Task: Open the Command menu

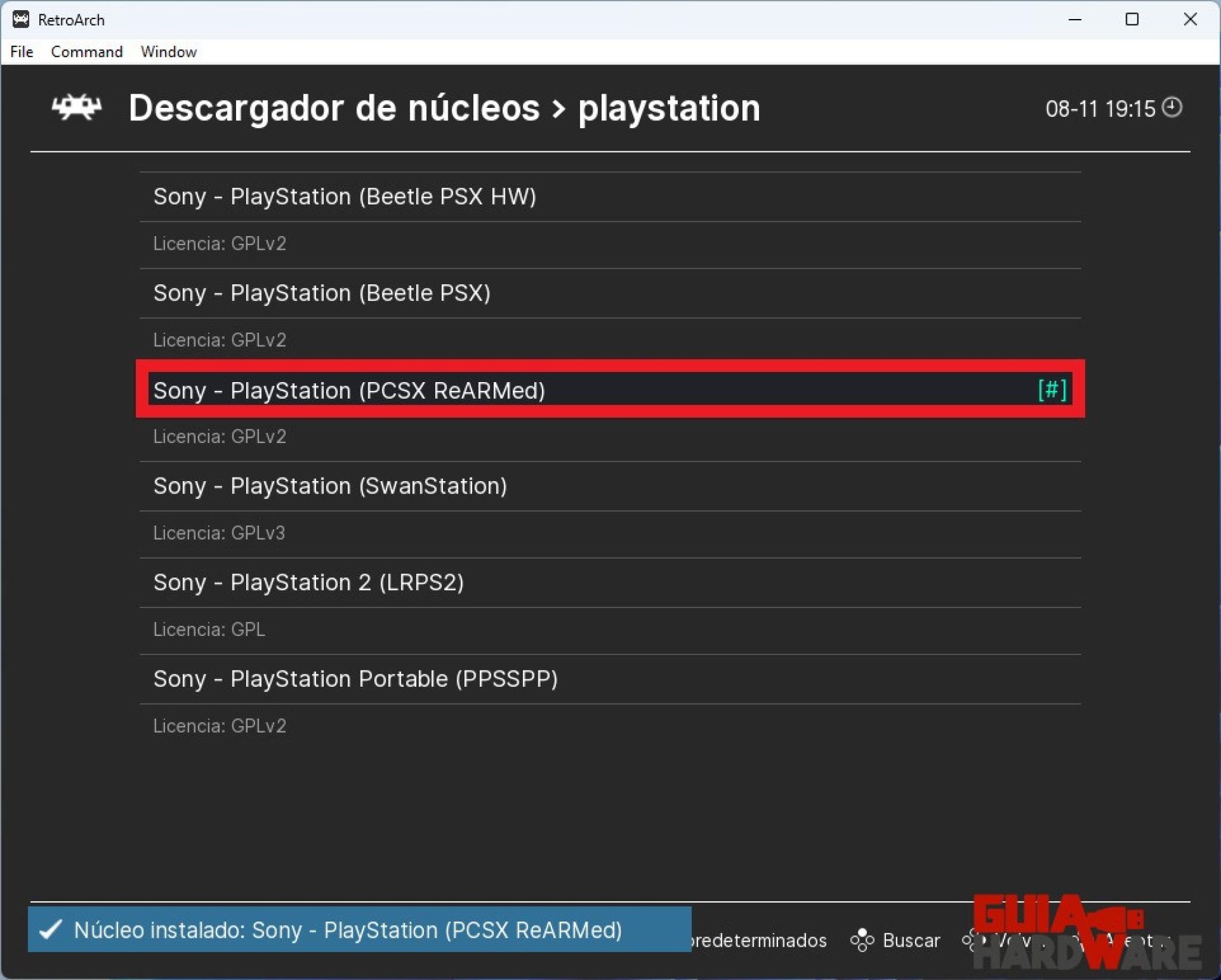Action: point(86,52)
